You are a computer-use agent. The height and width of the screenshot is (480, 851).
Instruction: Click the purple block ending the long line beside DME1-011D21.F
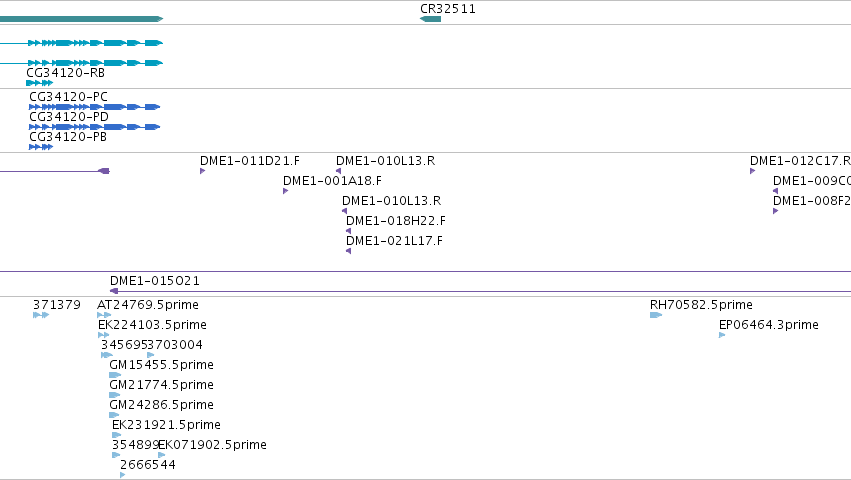click(104, 171)
